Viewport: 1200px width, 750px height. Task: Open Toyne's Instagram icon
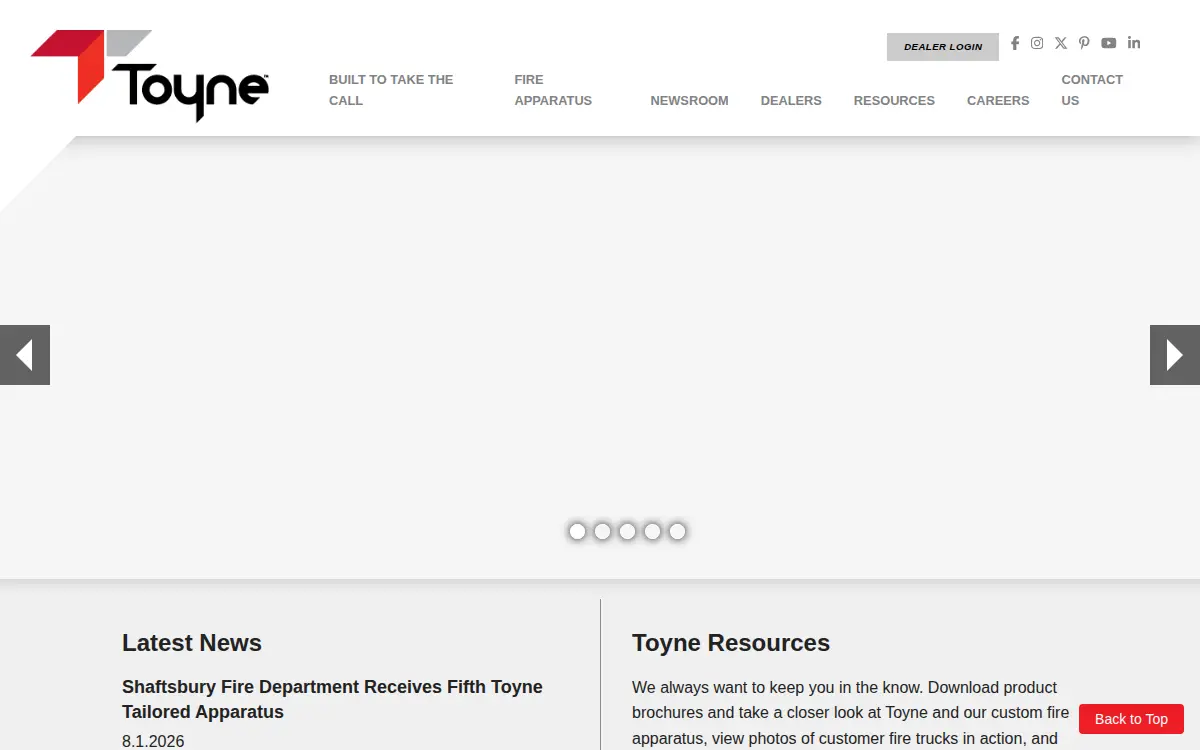pos(1037,43)
